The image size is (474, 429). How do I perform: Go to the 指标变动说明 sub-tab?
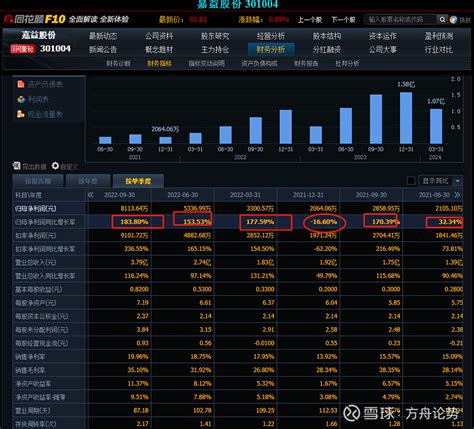pos(207,63)
